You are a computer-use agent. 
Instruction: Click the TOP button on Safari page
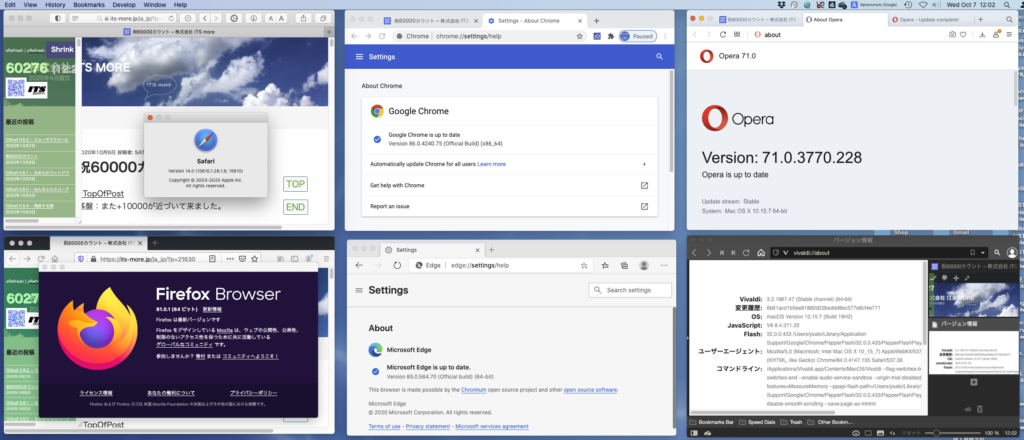[295, 184]
